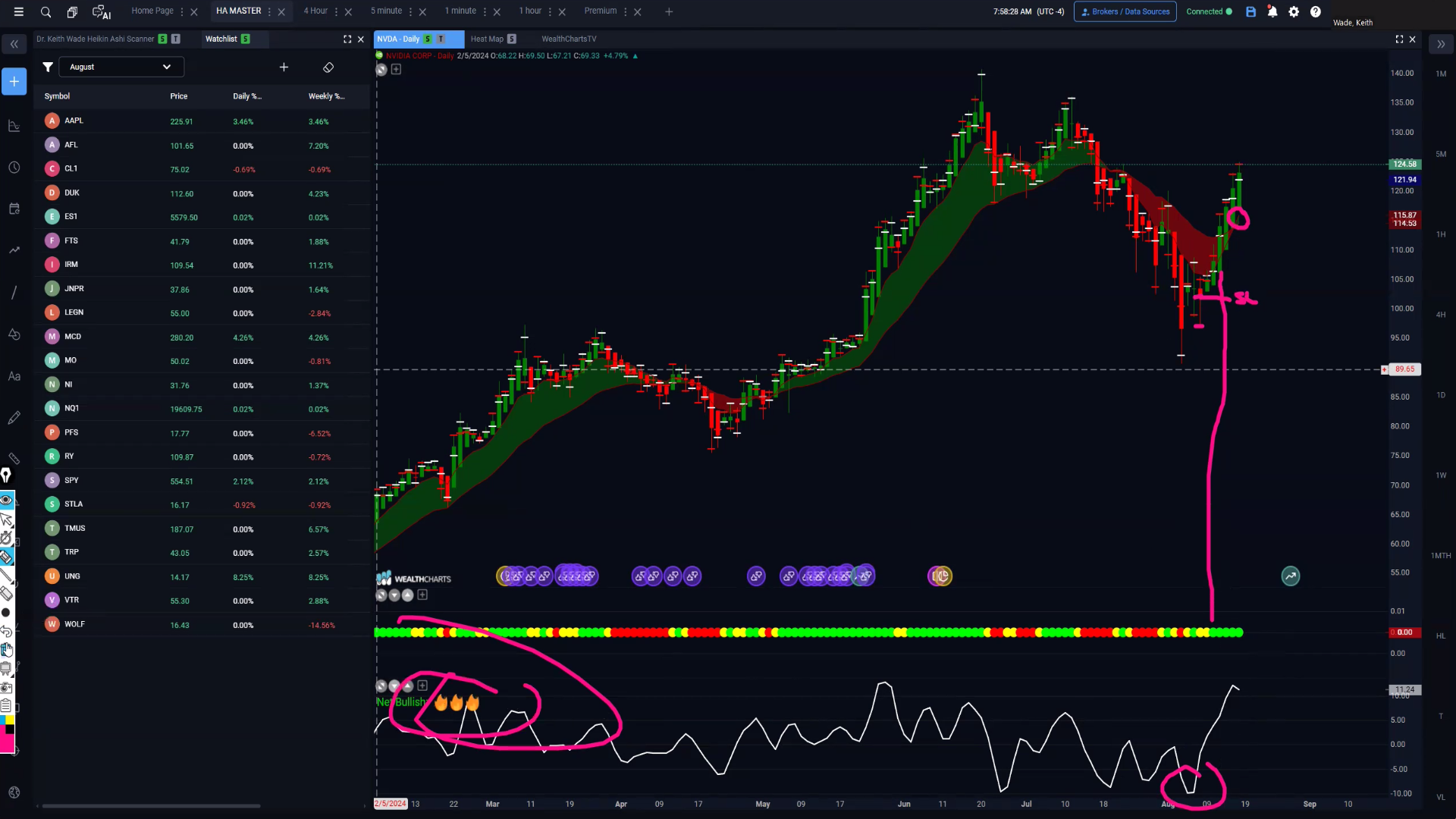The width and height of the screenshot is (1456, 819).
Task: Expand the plus box under NVIDIA CORP title
Action: [396, 70]
